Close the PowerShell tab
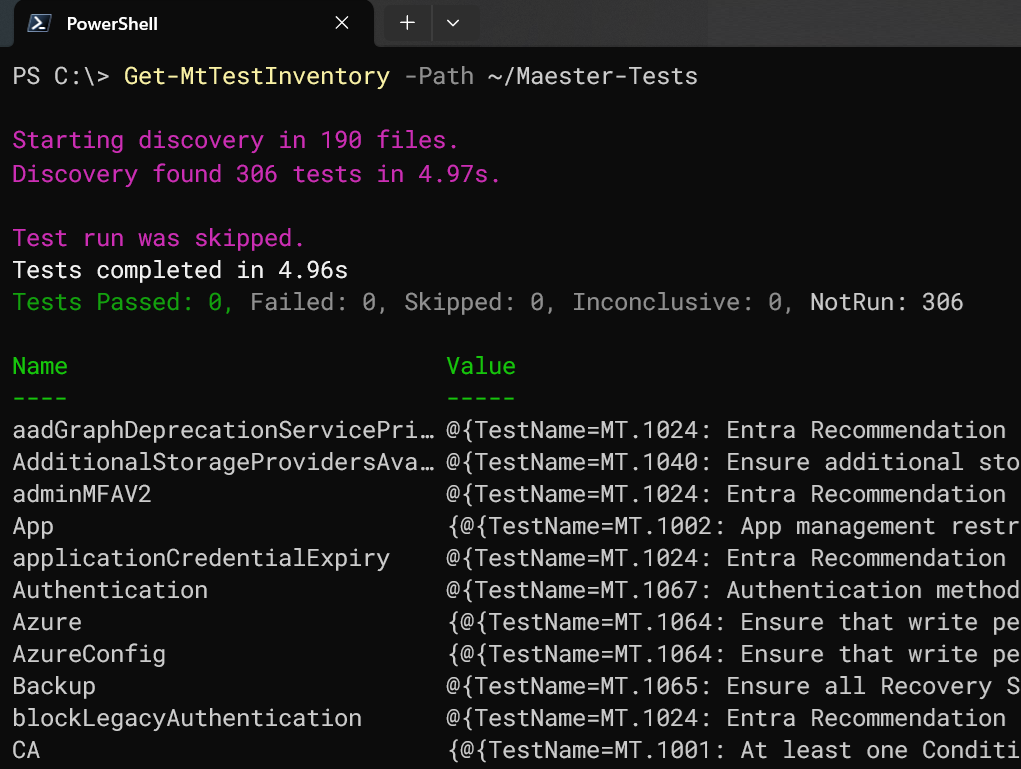 pyautogui.click(x=341, y=22)
